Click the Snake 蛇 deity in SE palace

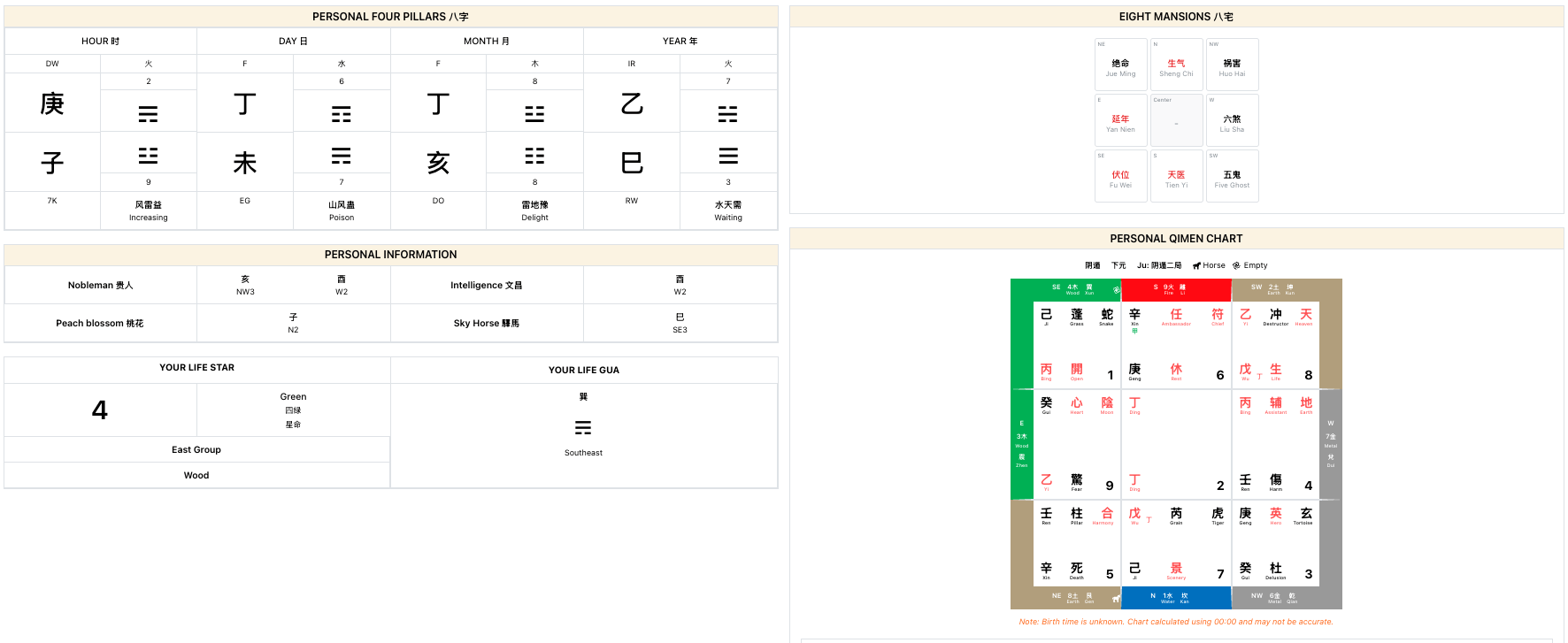(1107, 317)
